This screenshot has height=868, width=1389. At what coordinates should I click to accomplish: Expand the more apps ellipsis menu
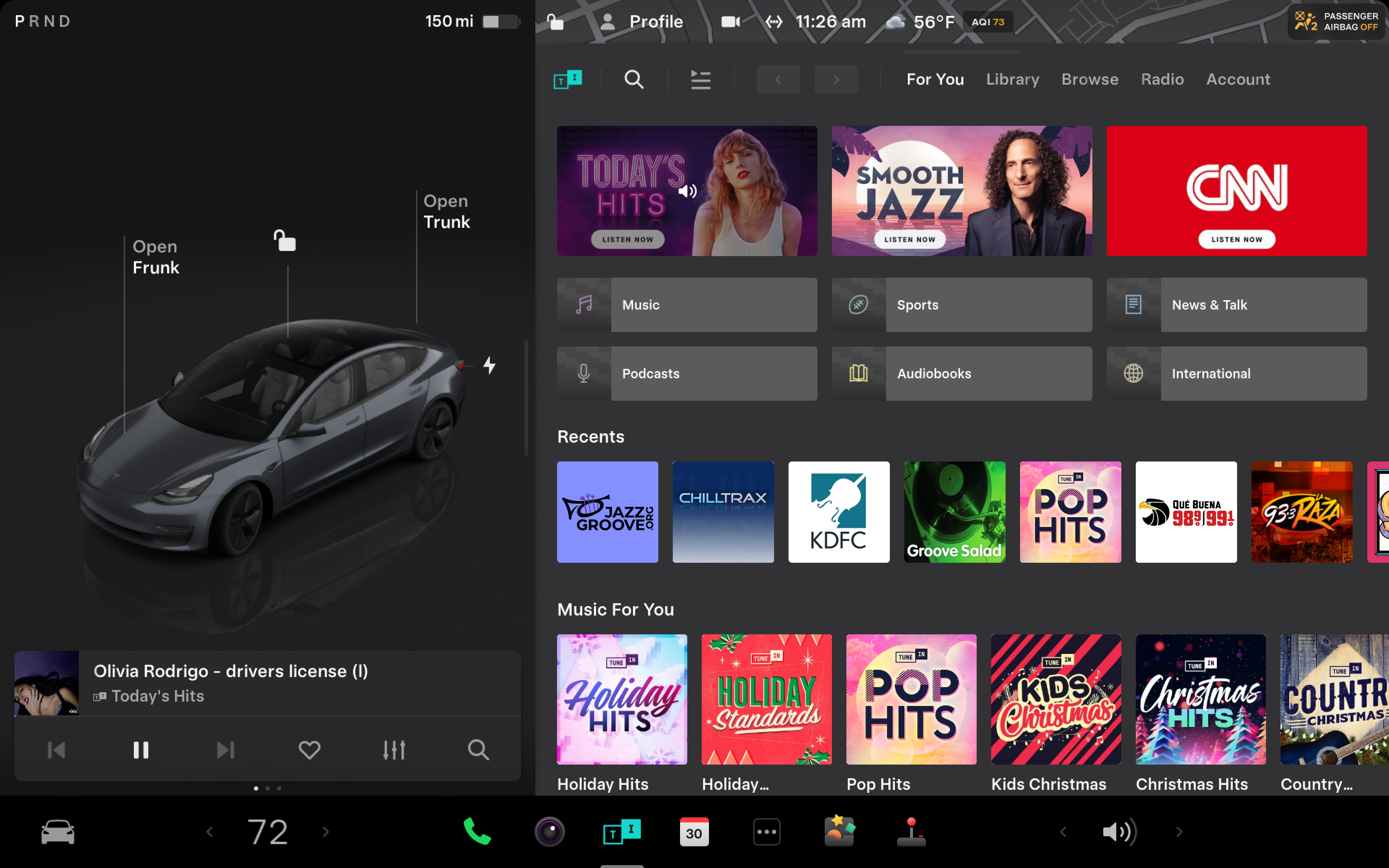(766, 831)
